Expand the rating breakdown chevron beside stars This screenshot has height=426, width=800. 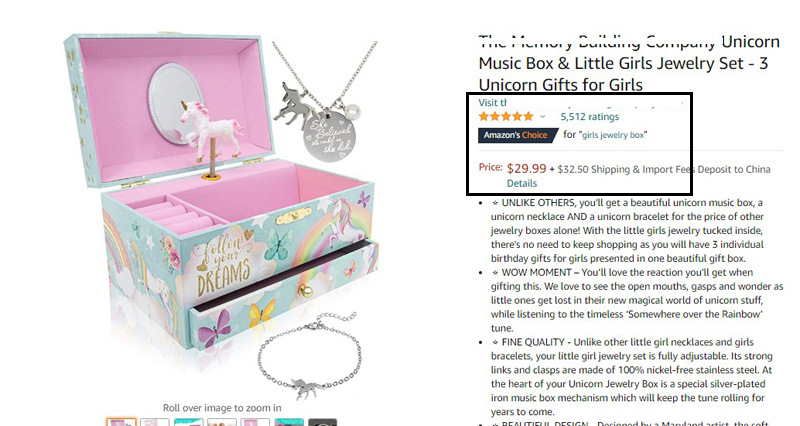pyautogui.click(x=542, y=117)
